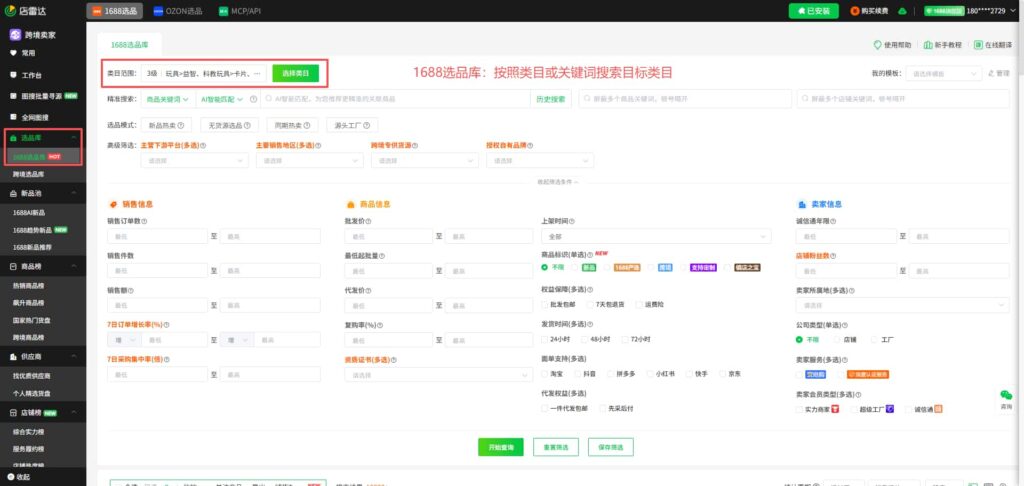The image size is (1024, 486).
Task: Click the help icon beside 诚信通年限
Action: tap(833, 221)
